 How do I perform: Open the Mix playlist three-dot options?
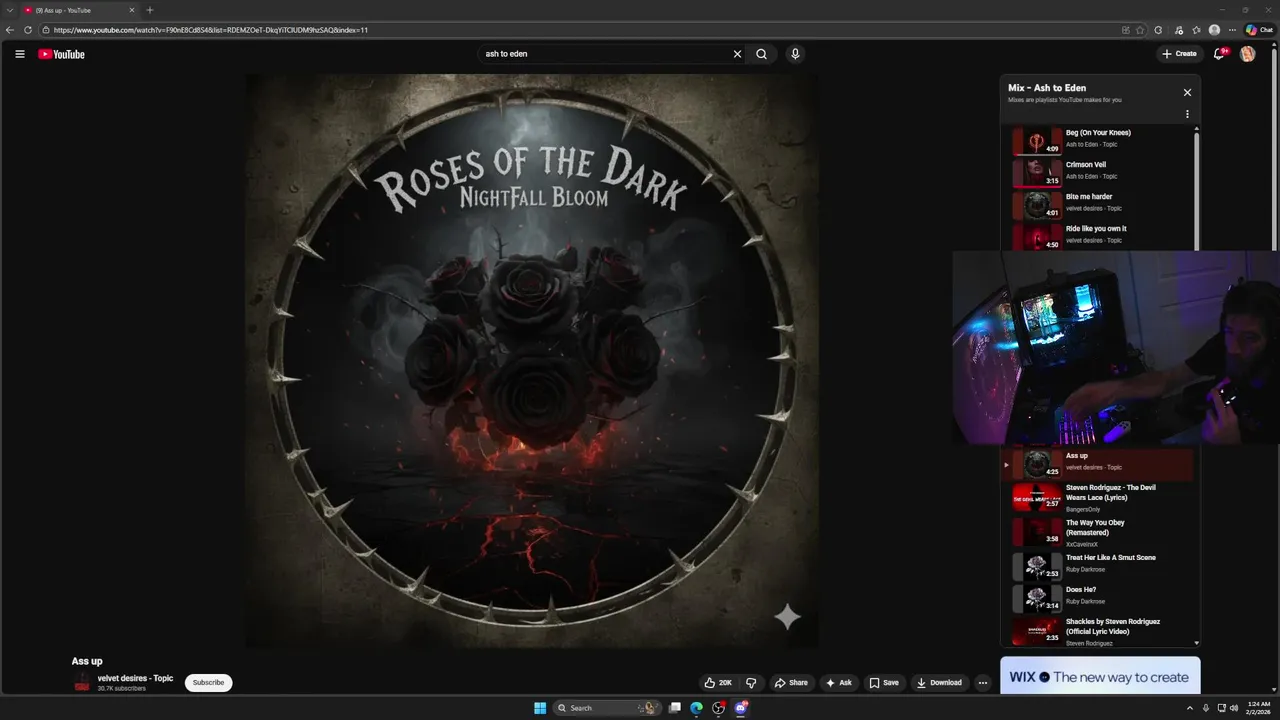[x=1187, y=114]
